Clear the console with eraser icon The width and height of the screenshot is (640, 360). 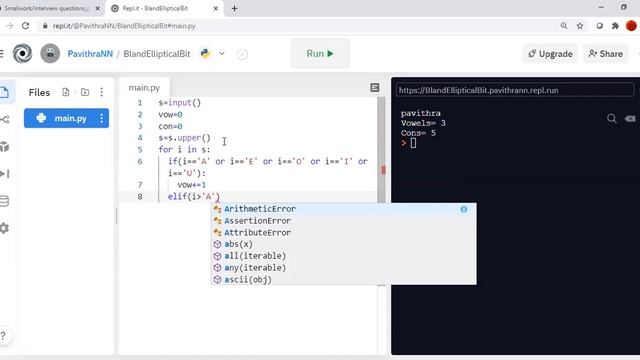click(x=630, y=119)
